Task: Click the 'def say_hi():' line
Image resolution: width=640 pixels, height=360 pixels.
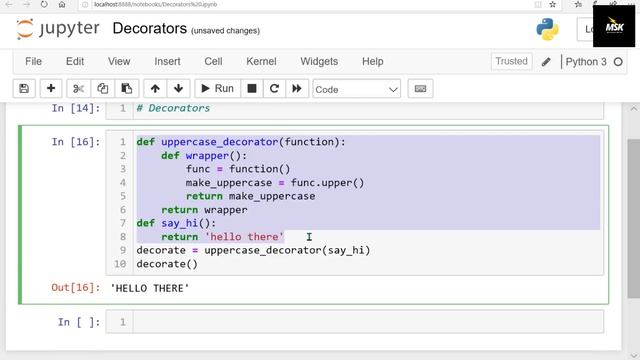Action: point(176,223)
